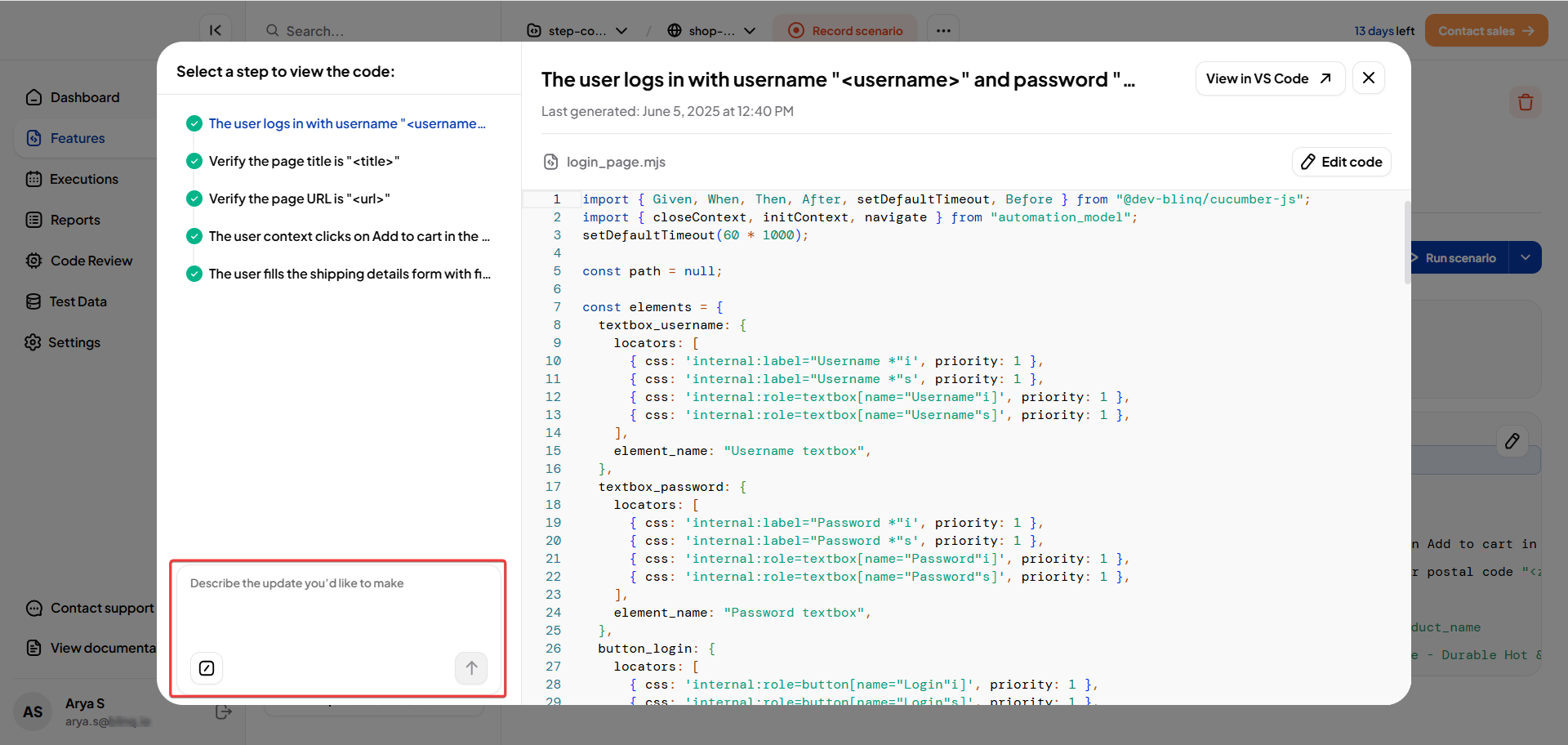This screenshot has width=1568, height=745.
Task: Open the Run scenario dropdown arrow
Action: [x=1525, y=257]
